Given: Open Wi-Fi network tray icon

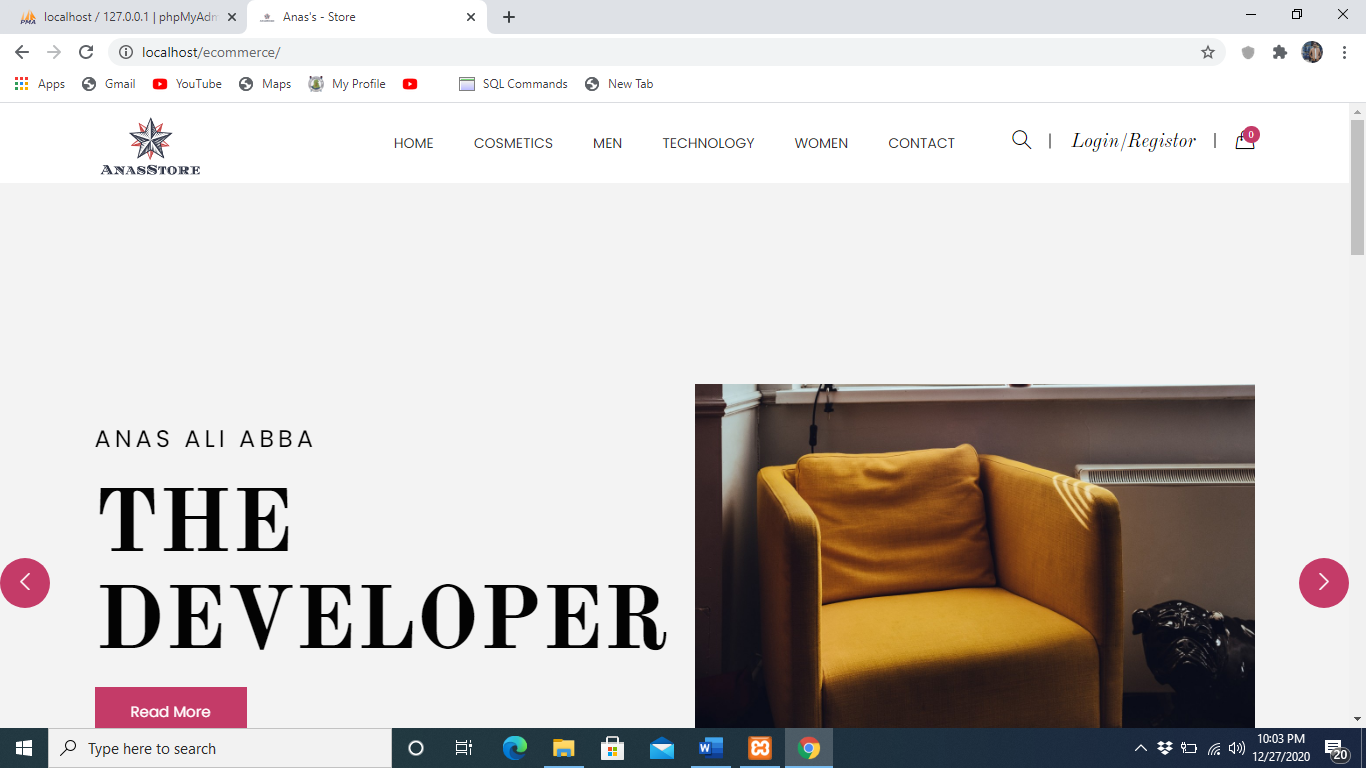Looking at the screenshot, I should [x=1214, y=748].
